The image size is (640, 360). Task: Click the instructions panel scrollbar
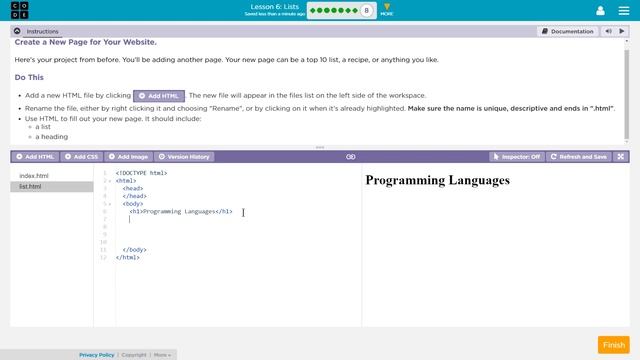tap(627, 94)
